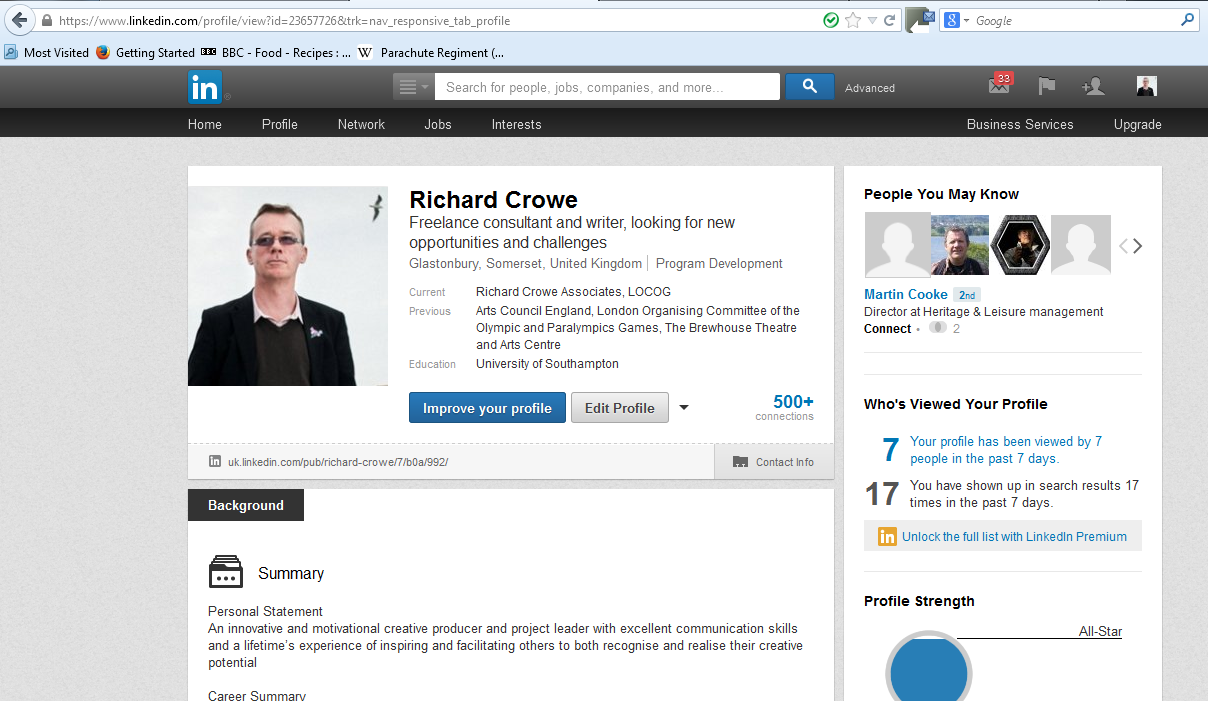Screen dimensions: 1208x701
Task: Click the browser back arrow button
Action: click(19, 20)
